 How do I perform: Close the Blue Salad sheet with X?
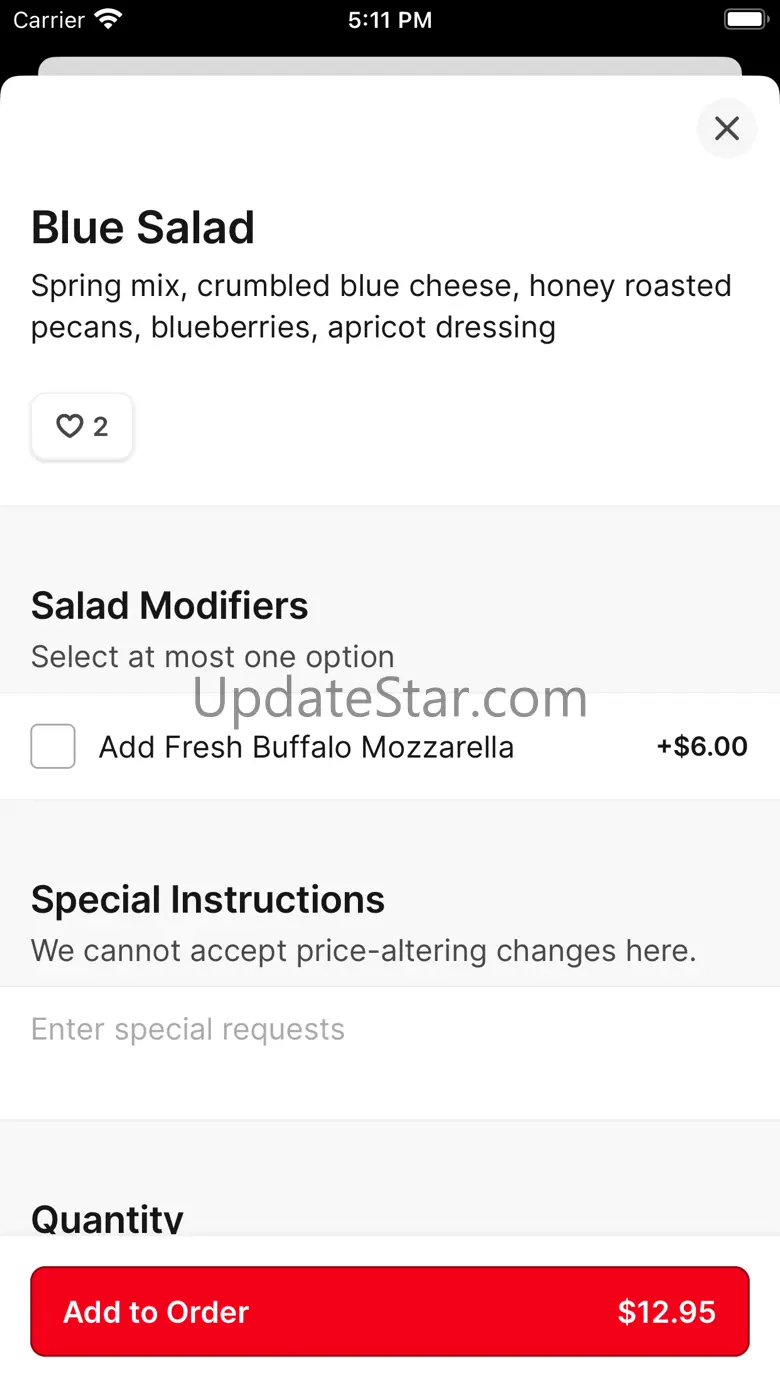(727, 128)
